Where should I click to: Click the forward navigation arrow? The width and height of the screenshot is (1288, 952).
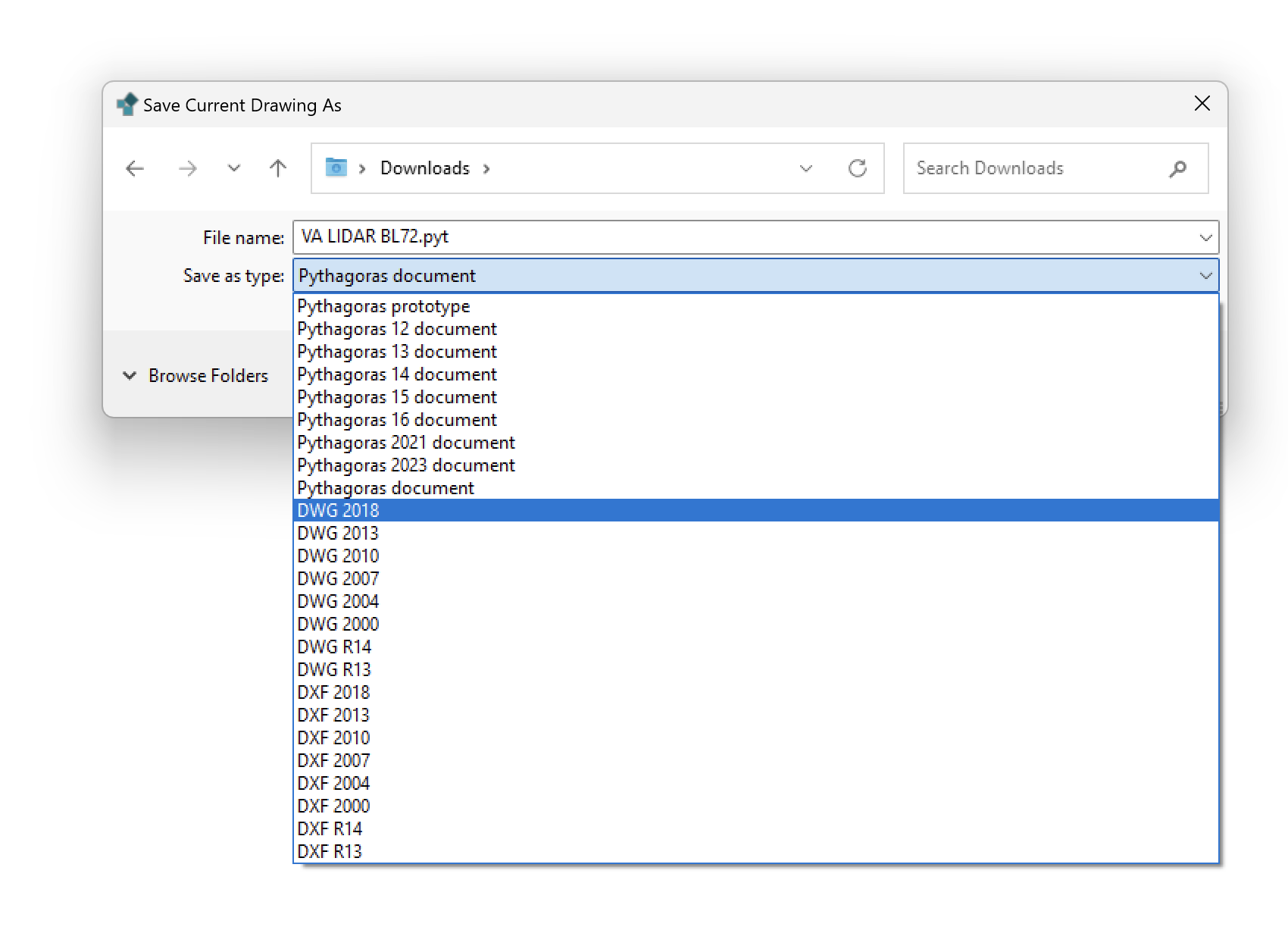pos(187,168)
